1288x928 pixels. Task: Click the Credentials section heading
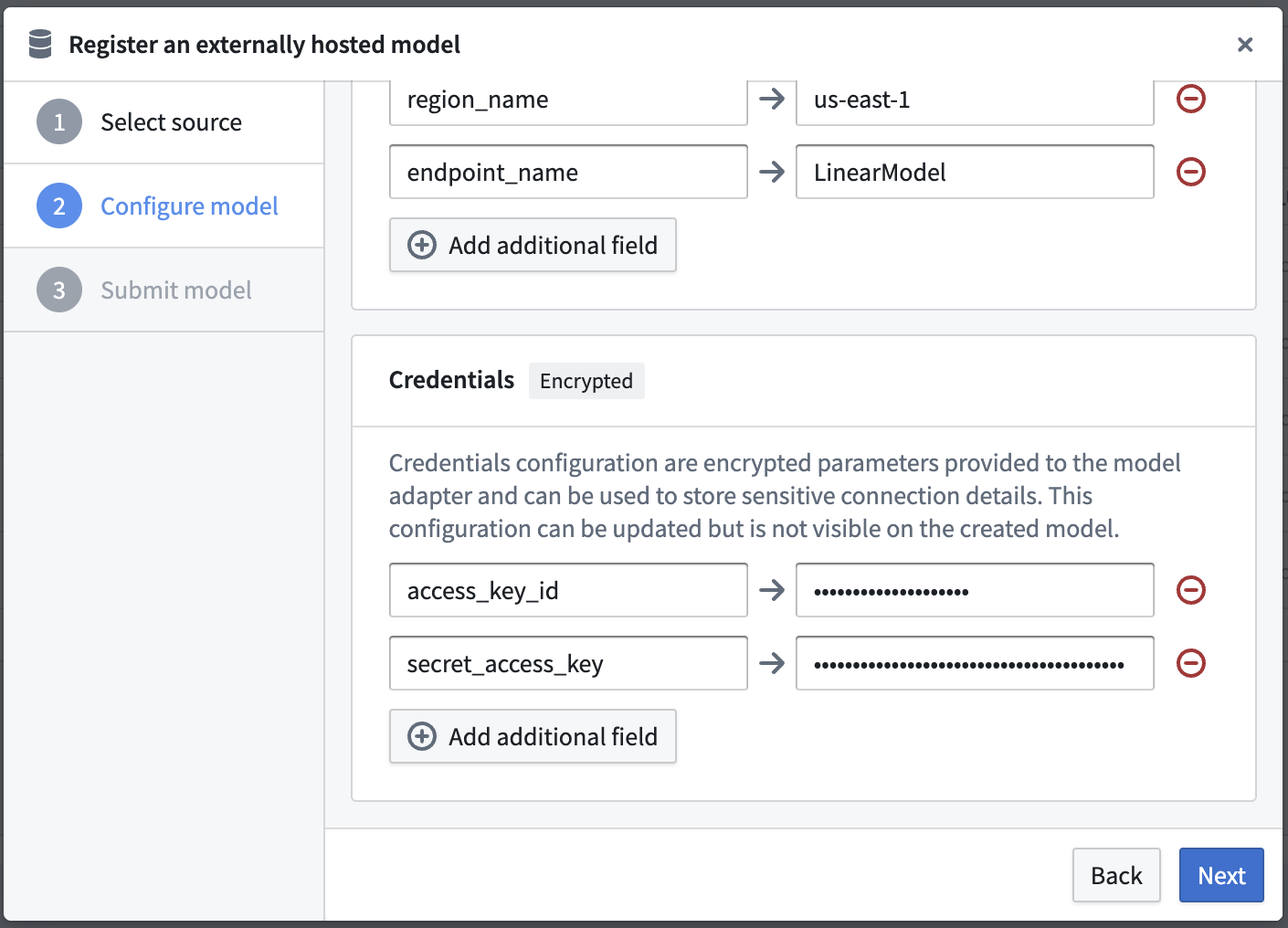[x=451, y=380]
